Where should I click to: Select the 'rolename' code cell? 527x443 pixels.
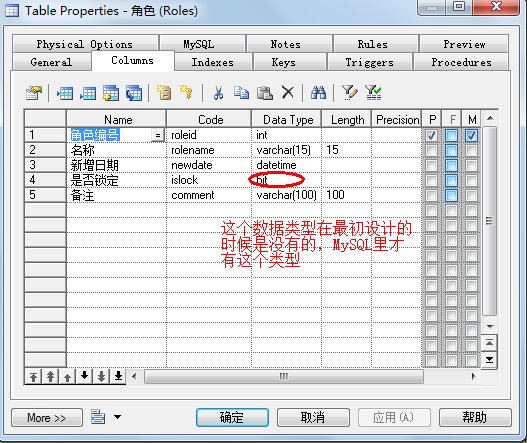point(209,150)
